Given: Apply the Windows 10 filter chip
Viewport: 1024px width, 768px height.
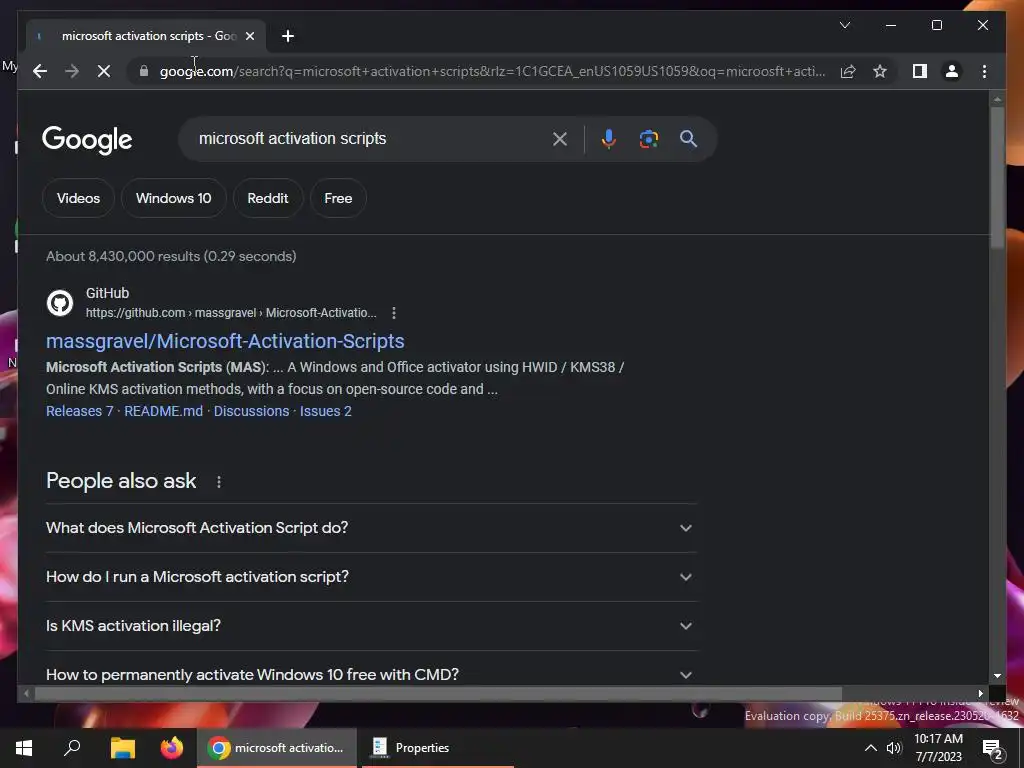Looking at the screenshot, I should click(x=174, y=198).
